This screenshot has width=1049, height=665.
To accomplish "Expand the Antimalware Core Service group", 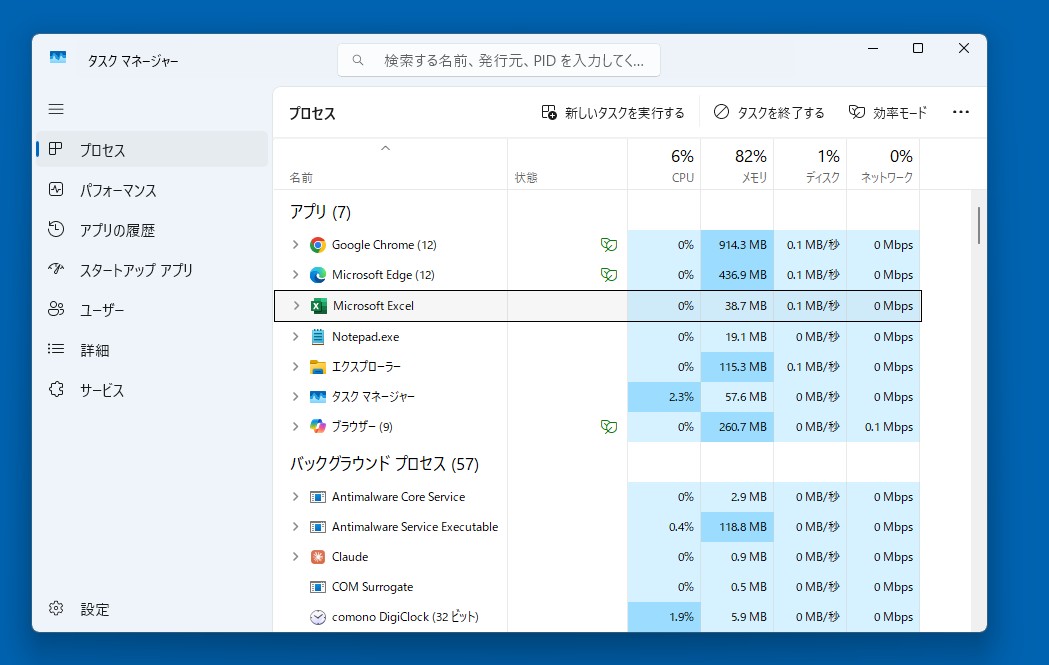I will pyautogui.click(x=295, y=497).
